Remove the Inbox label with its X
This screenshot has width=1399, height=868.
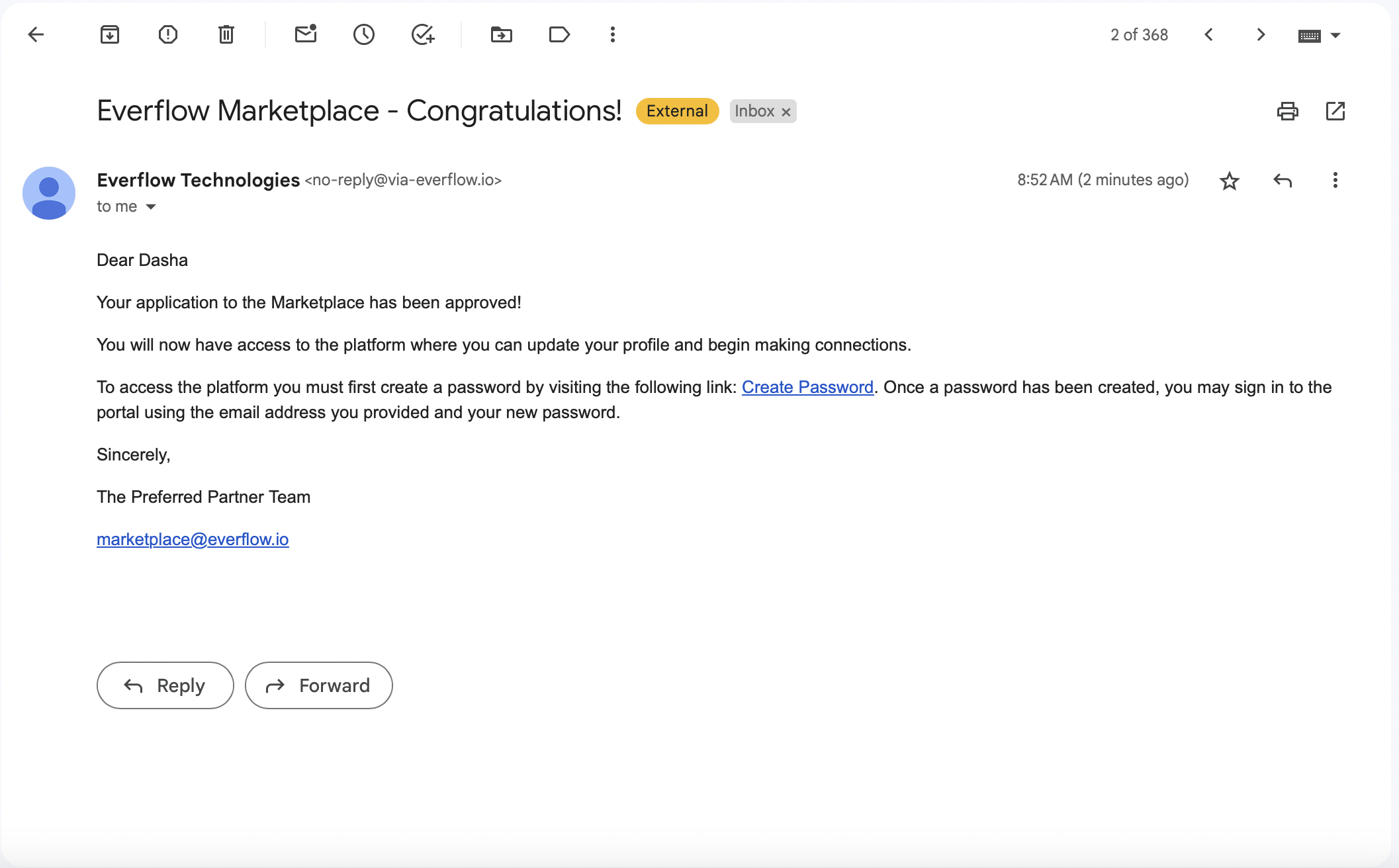click(x=786, y=112)
